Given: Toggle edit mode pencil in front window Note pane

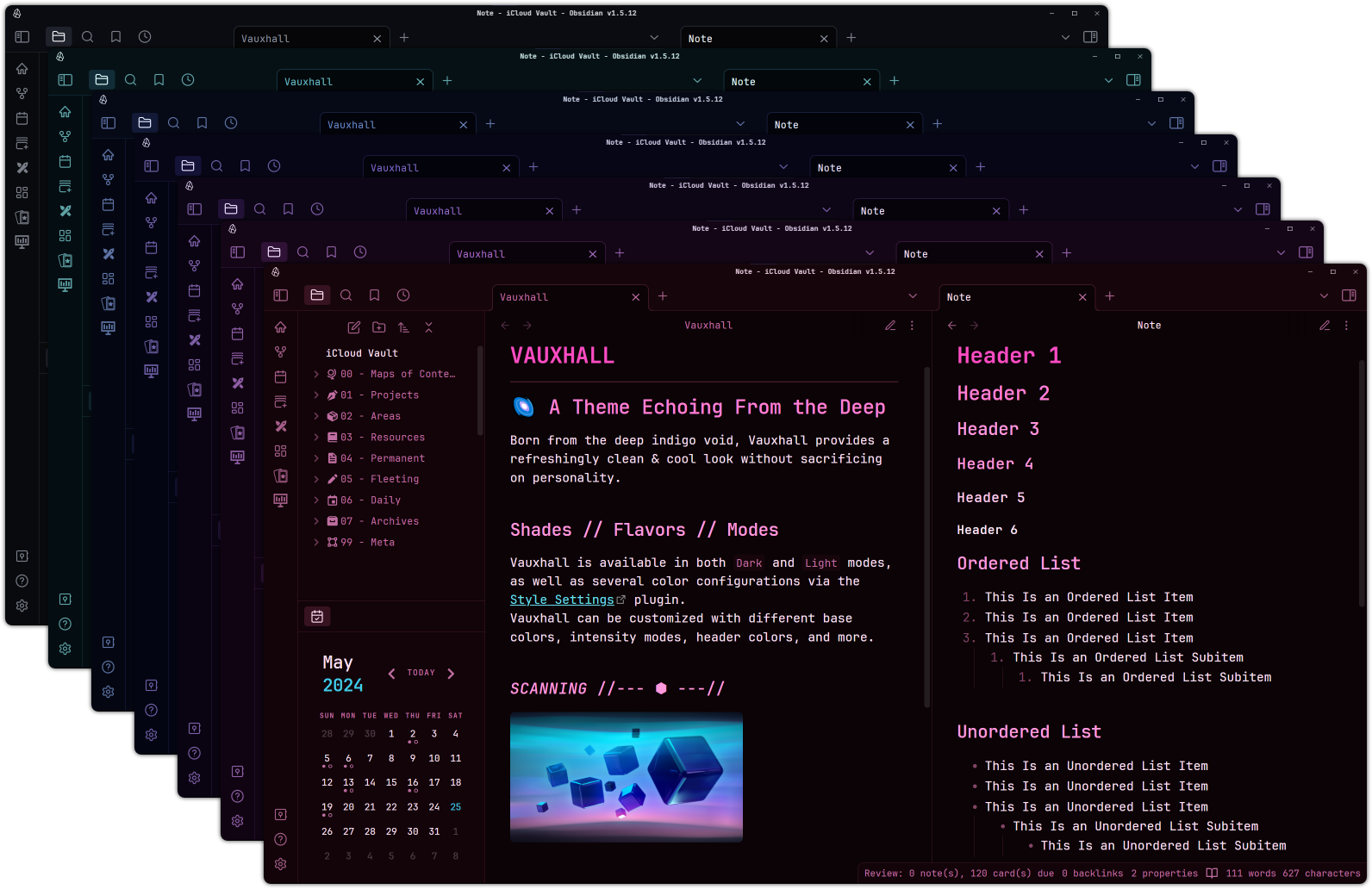Looking at the screenshot, I should [1325, 326].
